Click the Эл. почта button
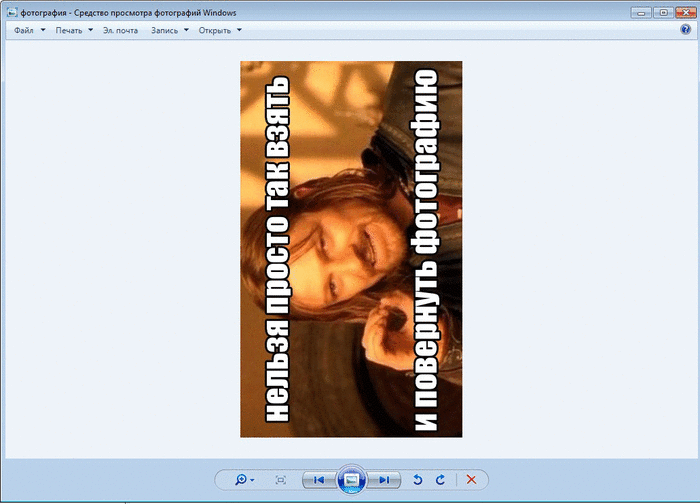Viewport: 700px width, 504px height. point(120,31)
